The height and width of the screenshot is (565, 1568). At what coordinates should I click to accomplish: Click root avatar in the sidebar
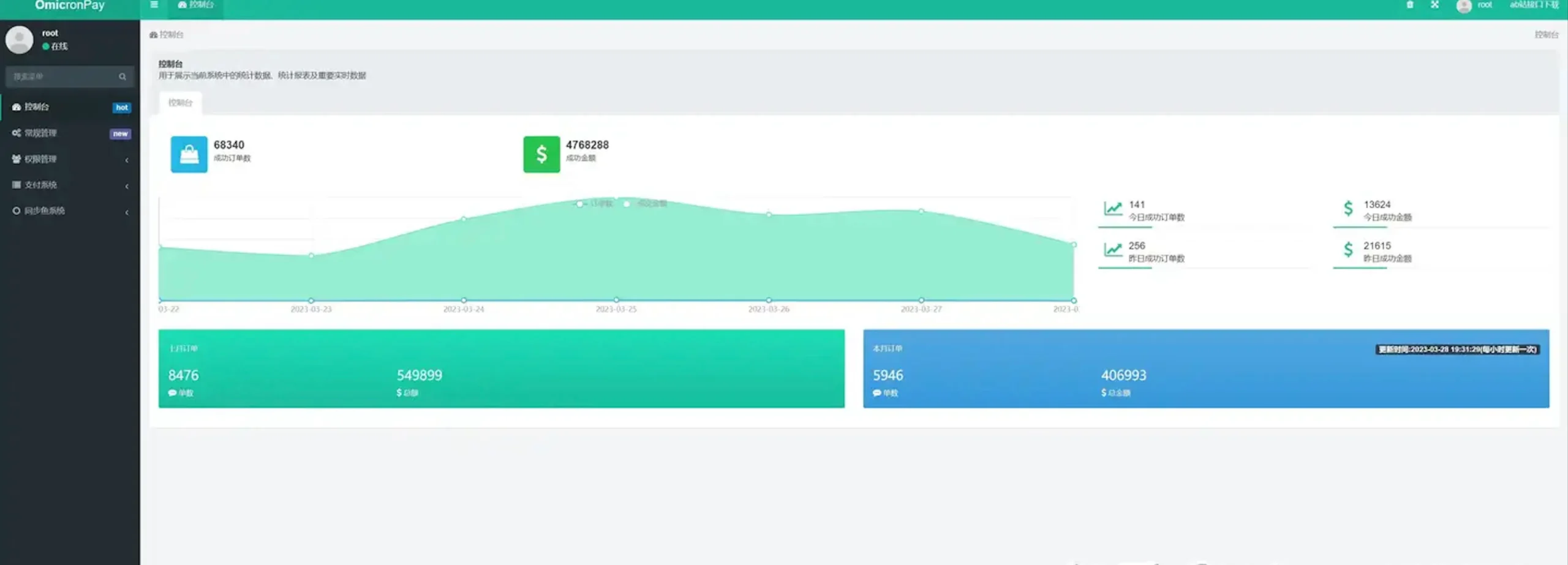(x=20, y=40)
